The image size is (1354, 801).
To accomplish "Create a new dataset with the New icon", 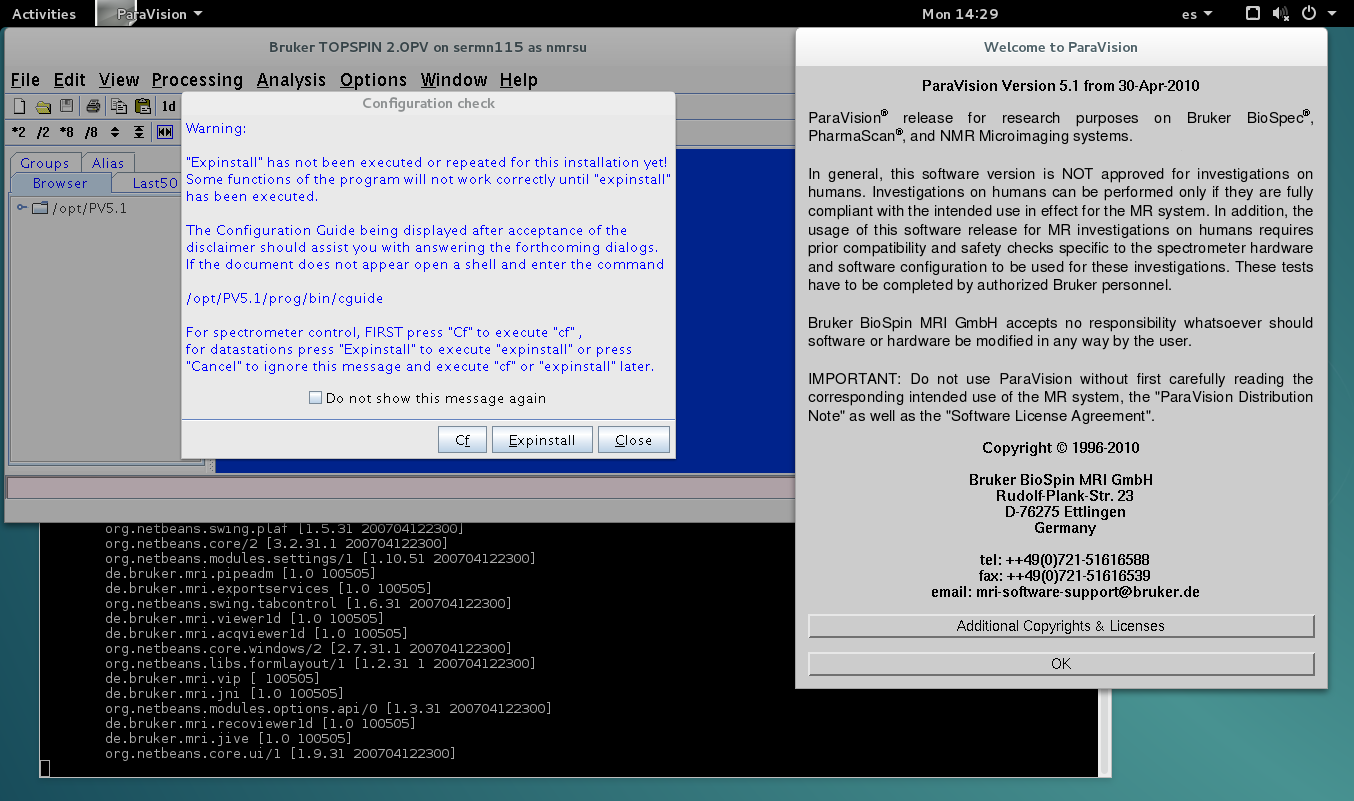I will [x=20, y=106].
